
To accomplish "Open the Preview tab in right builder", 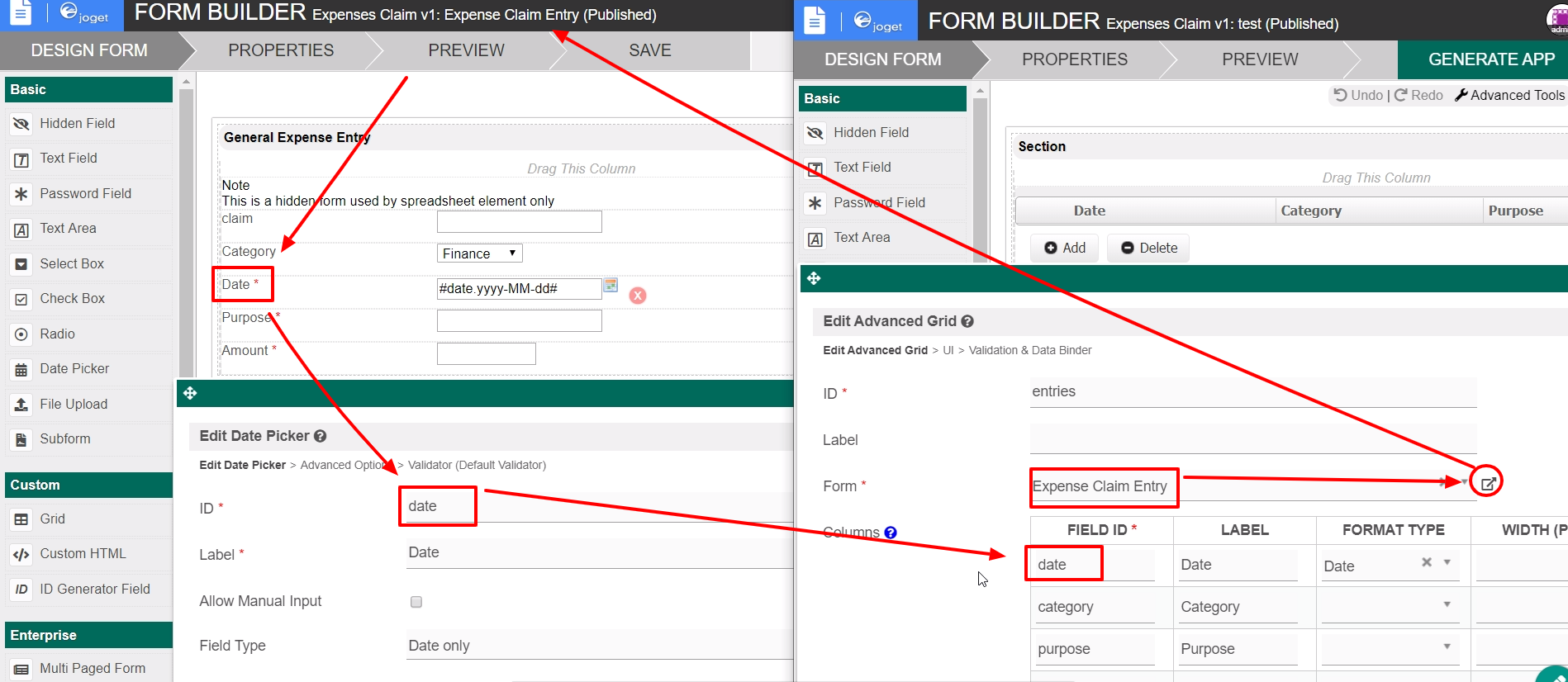I will pos(1260,59).
